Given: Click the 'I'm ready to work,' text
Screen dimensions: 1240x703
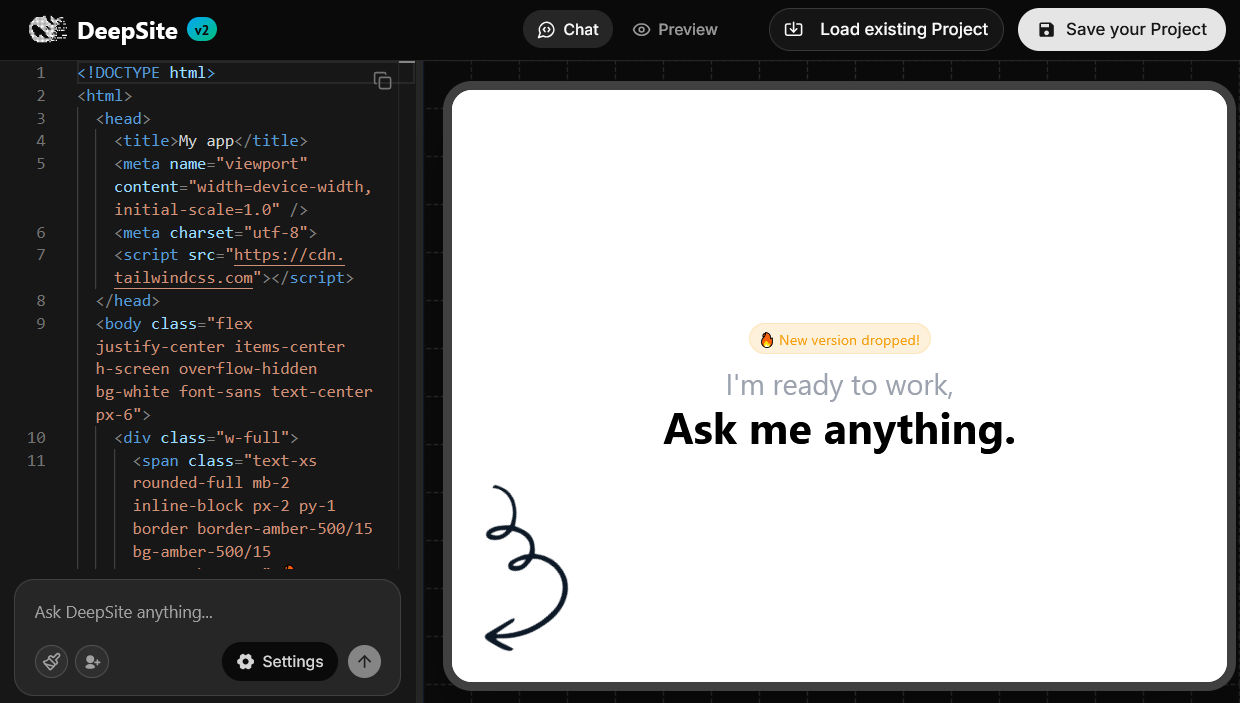Looking at the screenshot, I should [x=840, y=385].
